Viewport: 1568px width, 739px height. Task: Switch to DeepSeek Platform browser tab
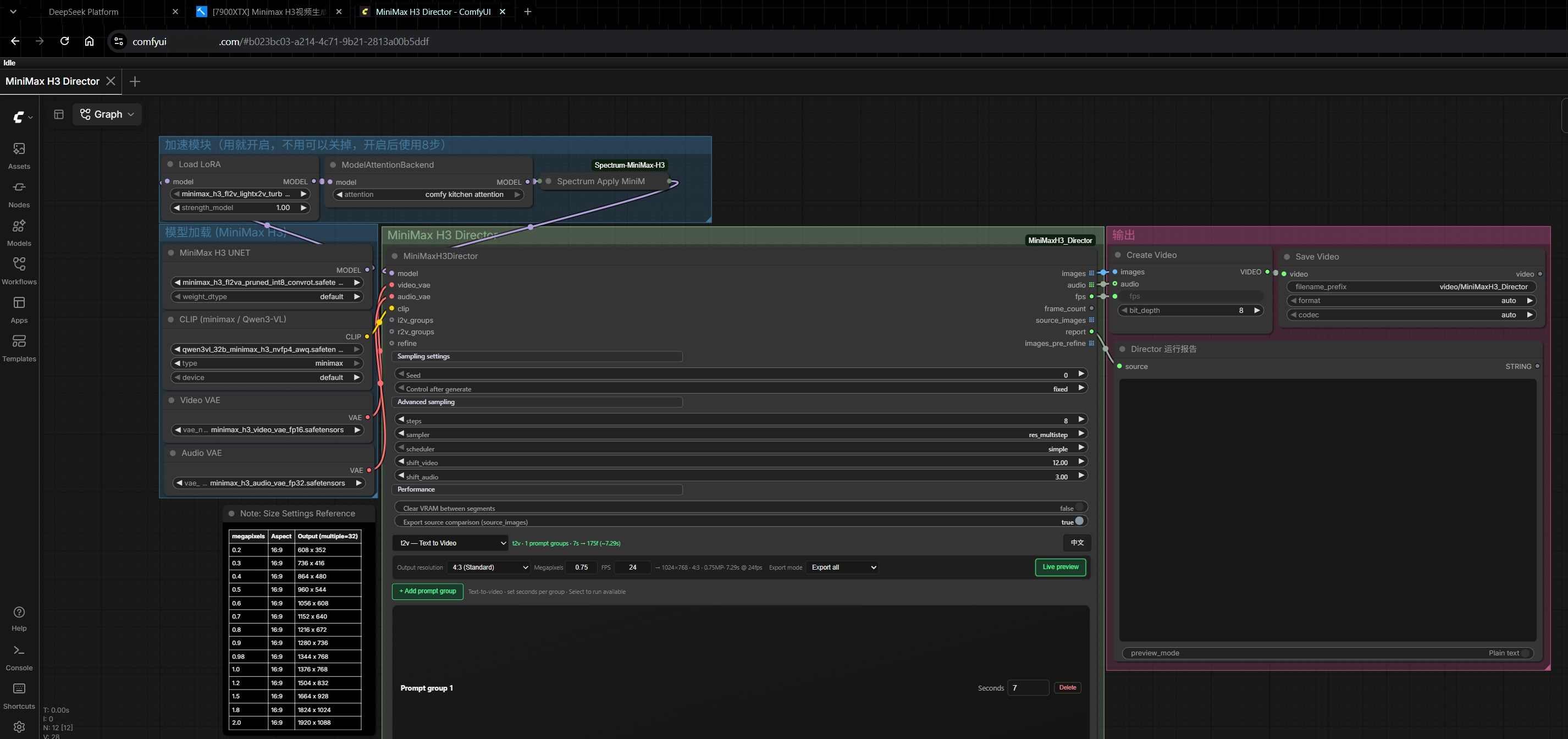pyautogui.click(x=84, y=12)
